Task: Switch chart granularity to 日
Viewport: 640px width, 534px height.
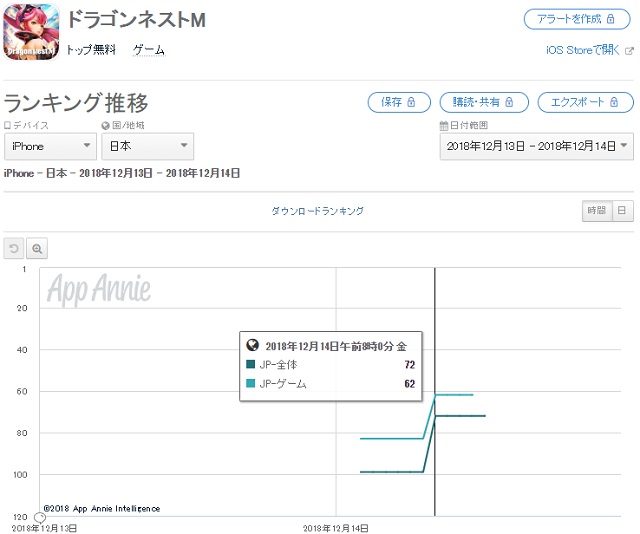Action: [622, 211]
